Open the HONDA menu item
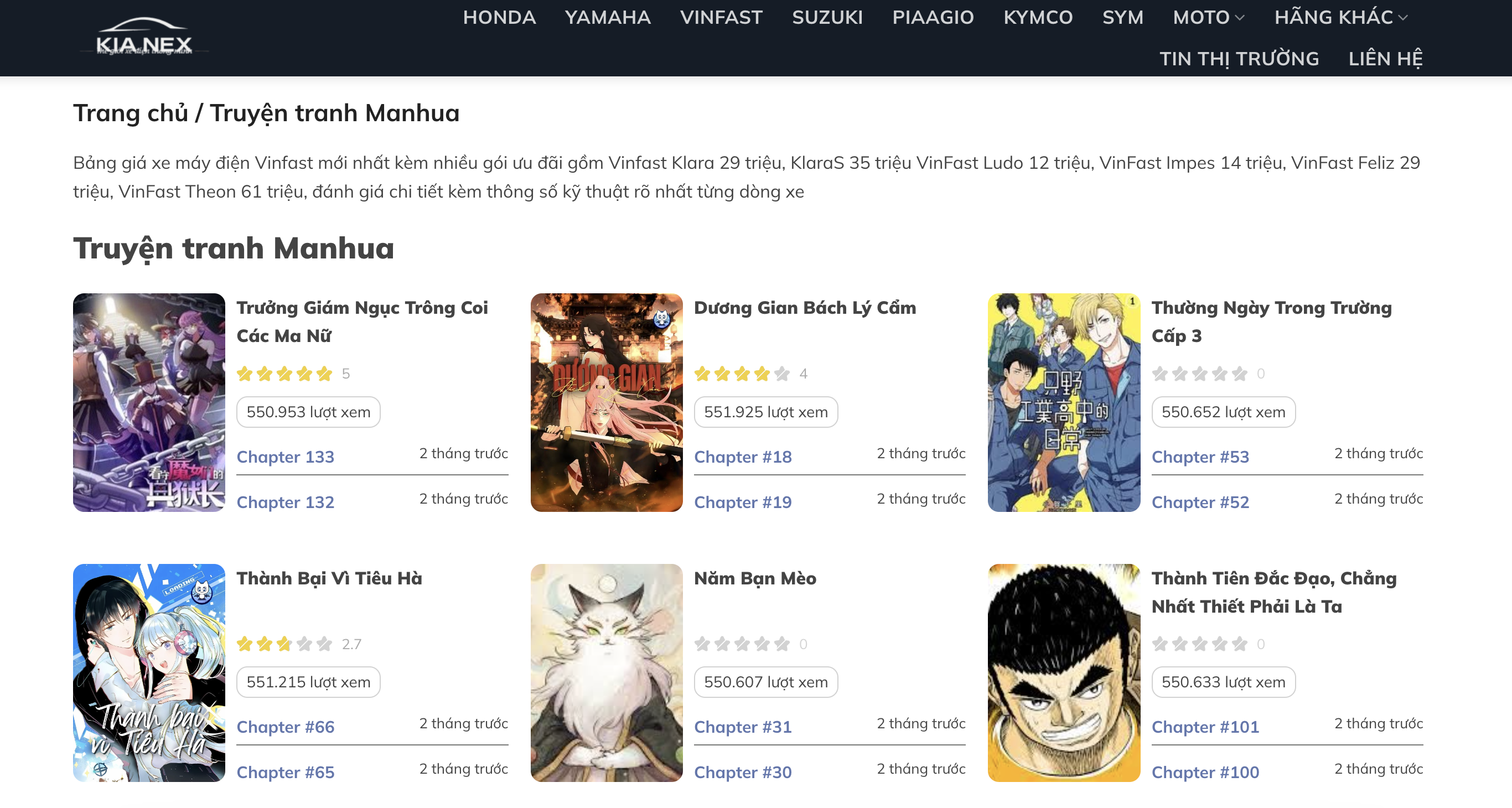Viewport: 1512px width, 808px height. (x=499, y=18)
